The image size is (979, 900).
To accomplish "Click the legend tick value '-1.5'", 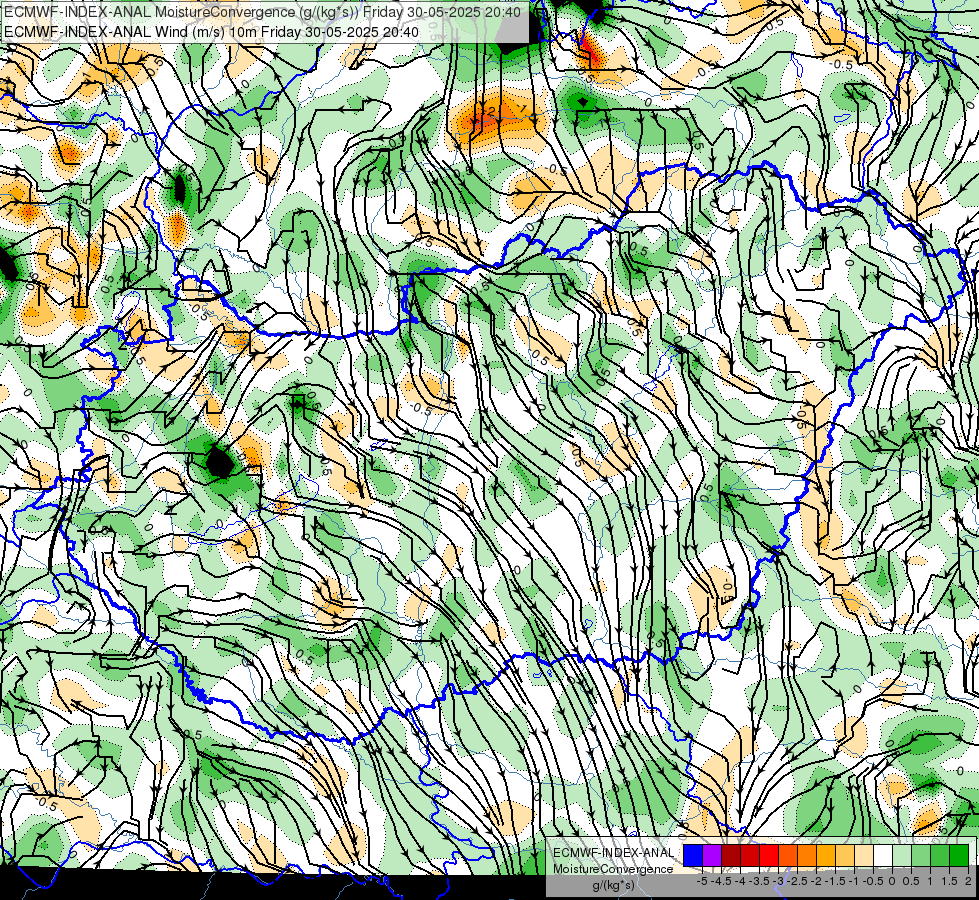I will [836, 881].
